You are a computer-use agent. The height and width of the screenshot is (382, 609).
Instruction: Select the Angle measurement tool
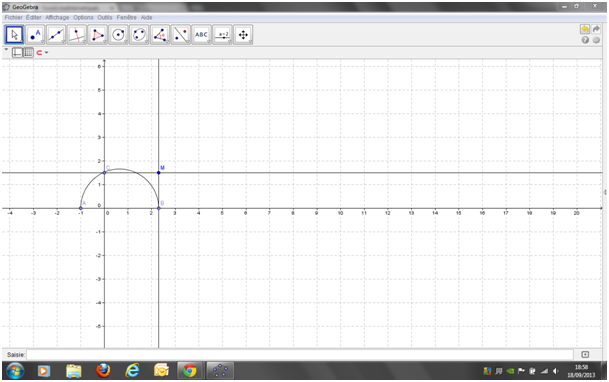(x=160, y=35)
